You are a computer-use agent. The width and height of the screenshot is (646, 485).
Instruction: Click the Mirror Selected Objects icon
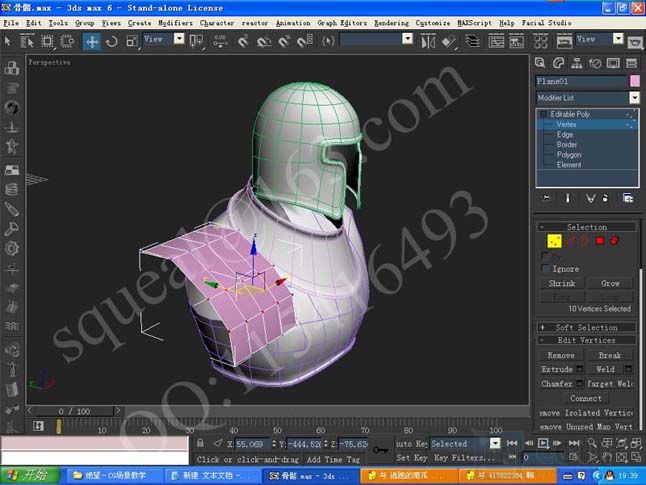[428, 41]
